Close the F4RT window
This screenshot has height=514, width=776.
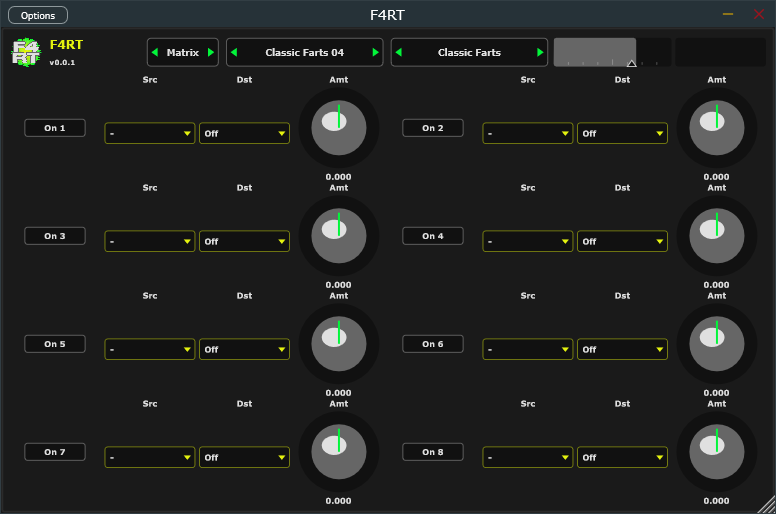click(x=759, y=14)
